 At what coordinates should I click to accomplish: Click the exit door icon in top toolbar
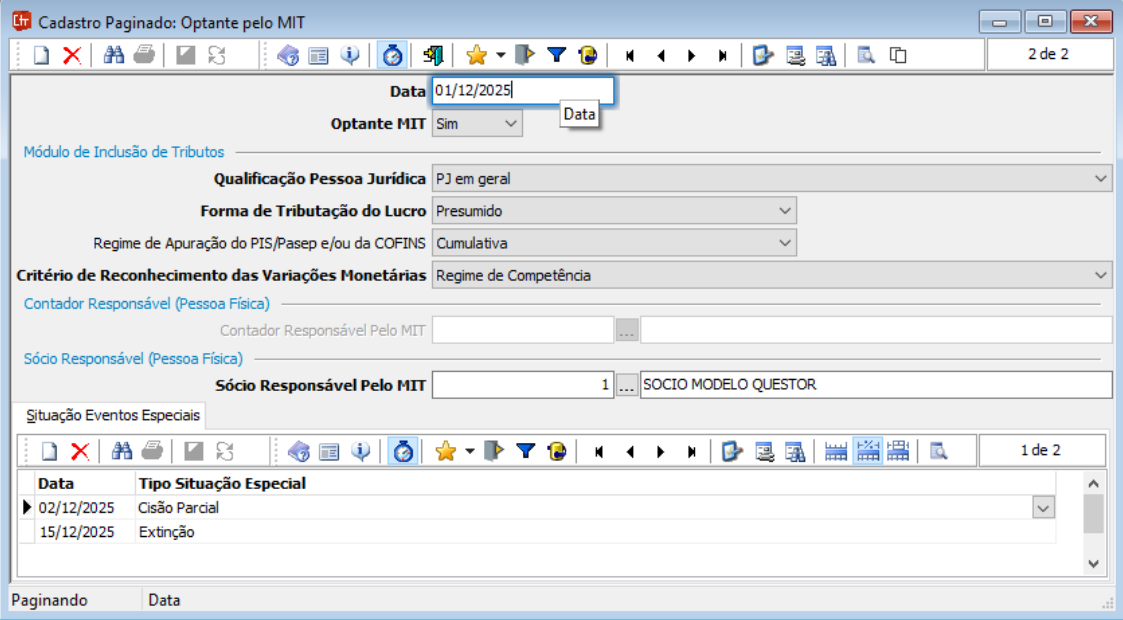[x=432, y=56]
